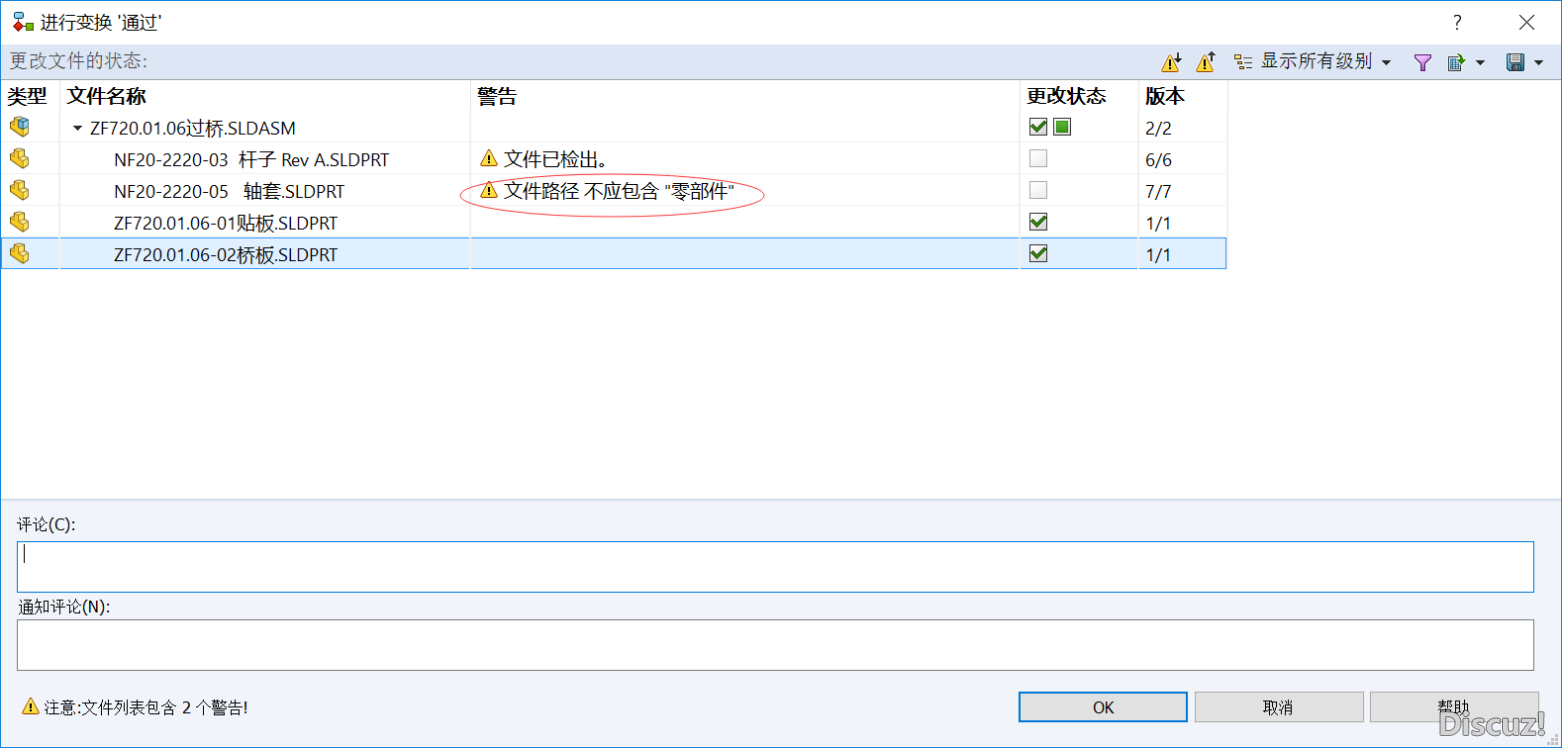Click into the 评论 comment field
The height and width of the screenshot is (748, 1562).
pyautogui.click(x=775, y=567)
